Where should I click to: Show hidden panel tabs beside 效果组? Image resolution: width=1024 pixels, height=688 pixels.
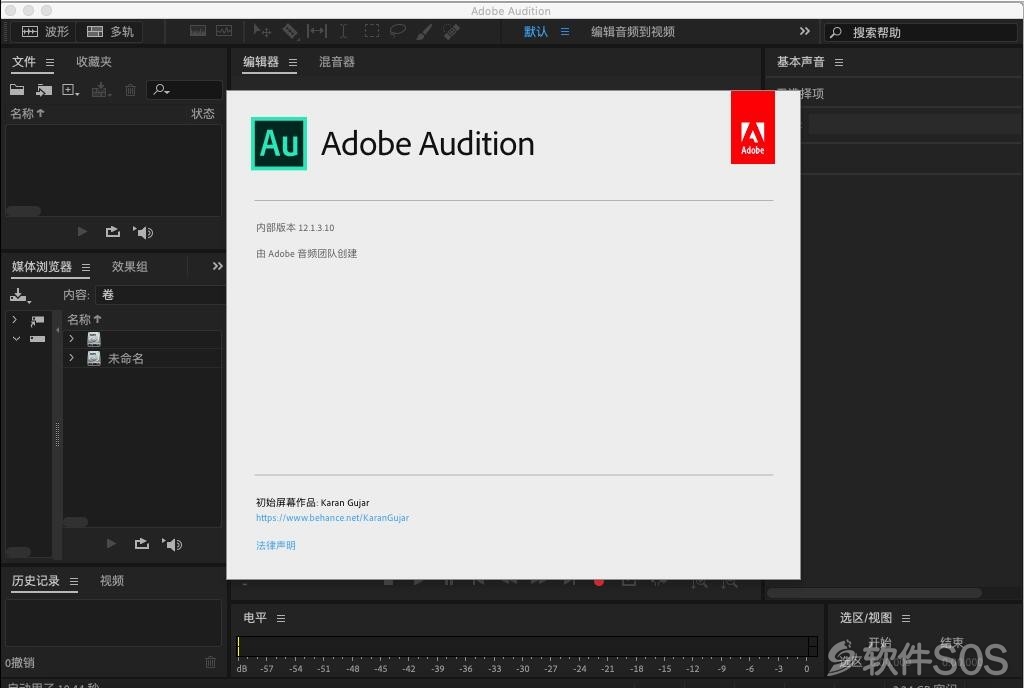[x=217, y=266]
